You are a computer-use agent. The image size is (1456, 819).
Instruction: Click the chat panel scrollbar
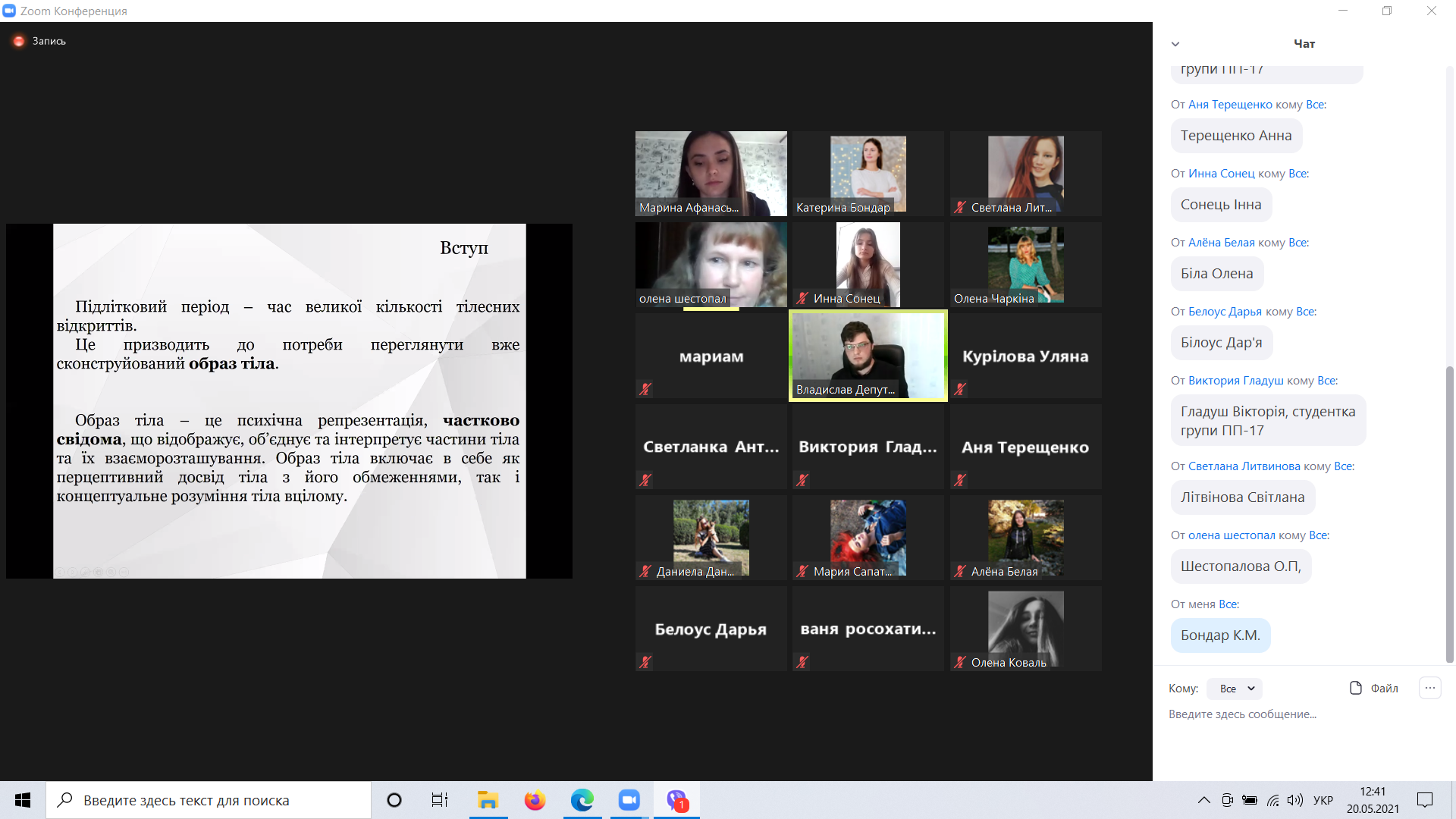[1450, 516]
